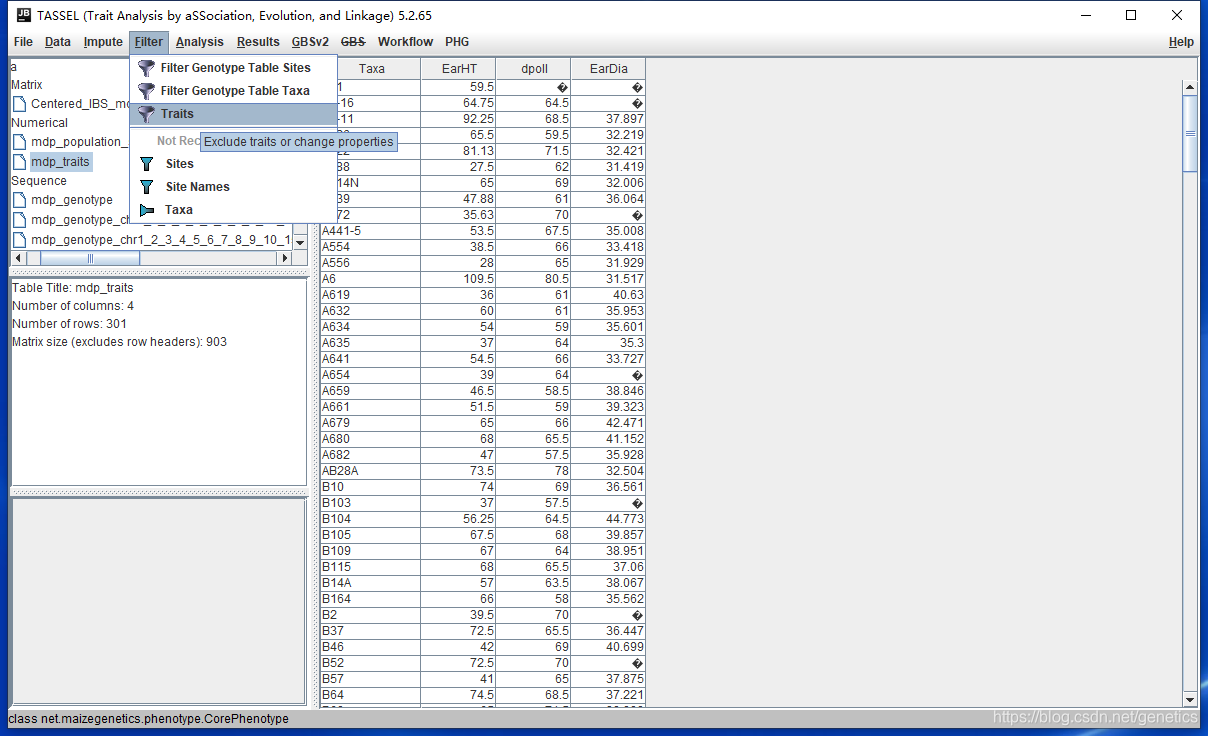The image size is (1208, 736).
Task: Select the mdp_genotype_chr1_2_3_4 dataset
Action: pyautogui.click(x=72, y=220)
